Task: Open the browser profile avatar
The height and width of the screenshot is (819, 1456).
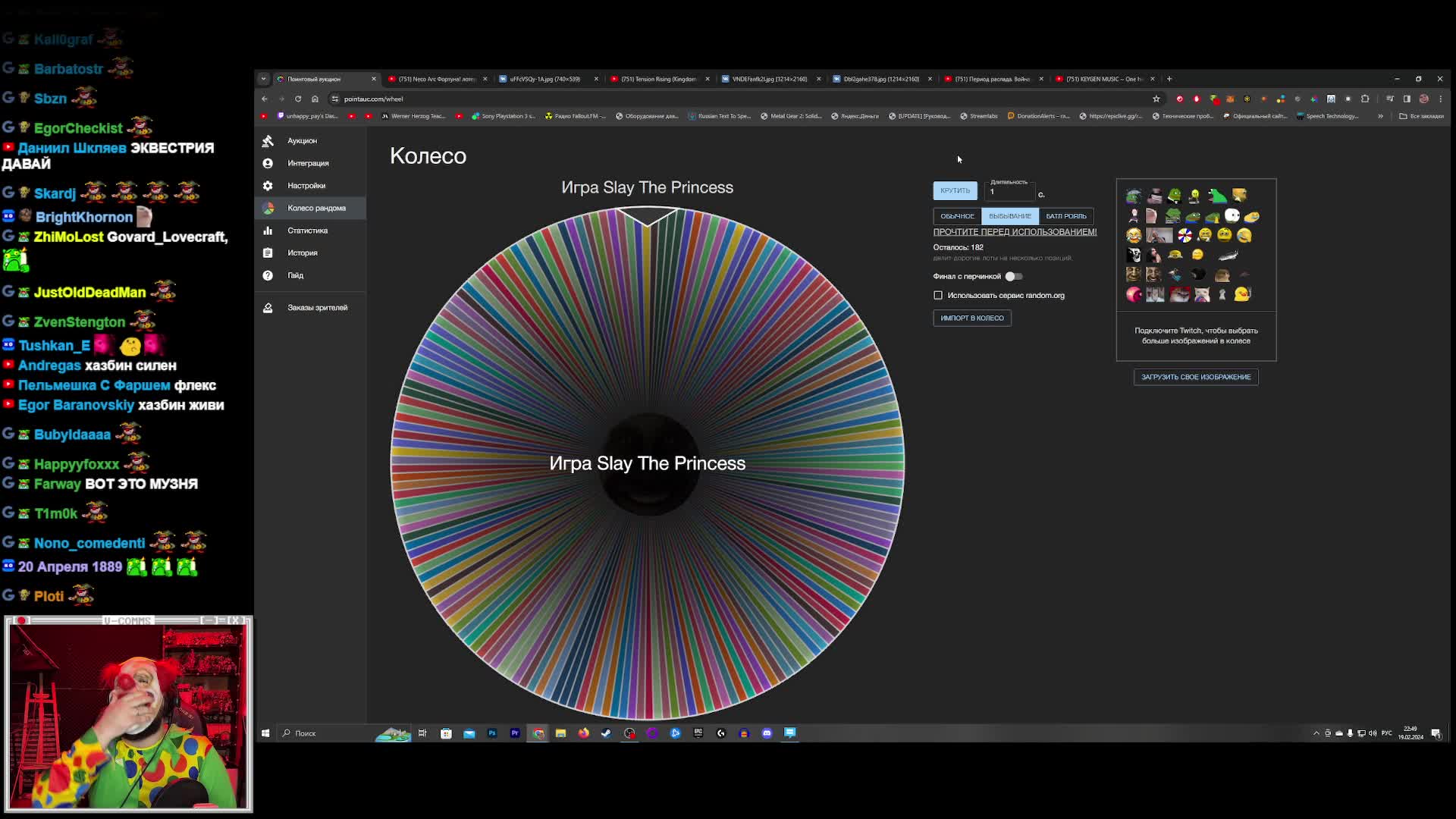Action: (1424, 99)
